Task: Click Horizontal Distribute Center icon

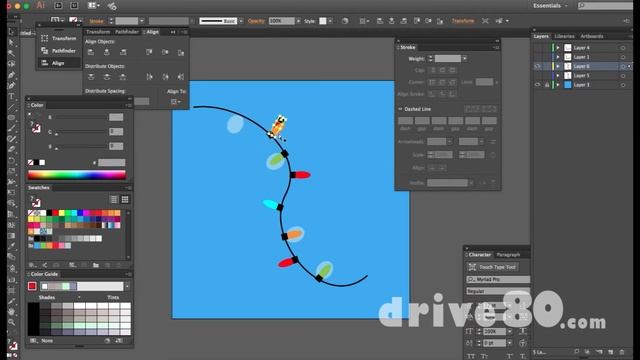Action: pos(165,77)
